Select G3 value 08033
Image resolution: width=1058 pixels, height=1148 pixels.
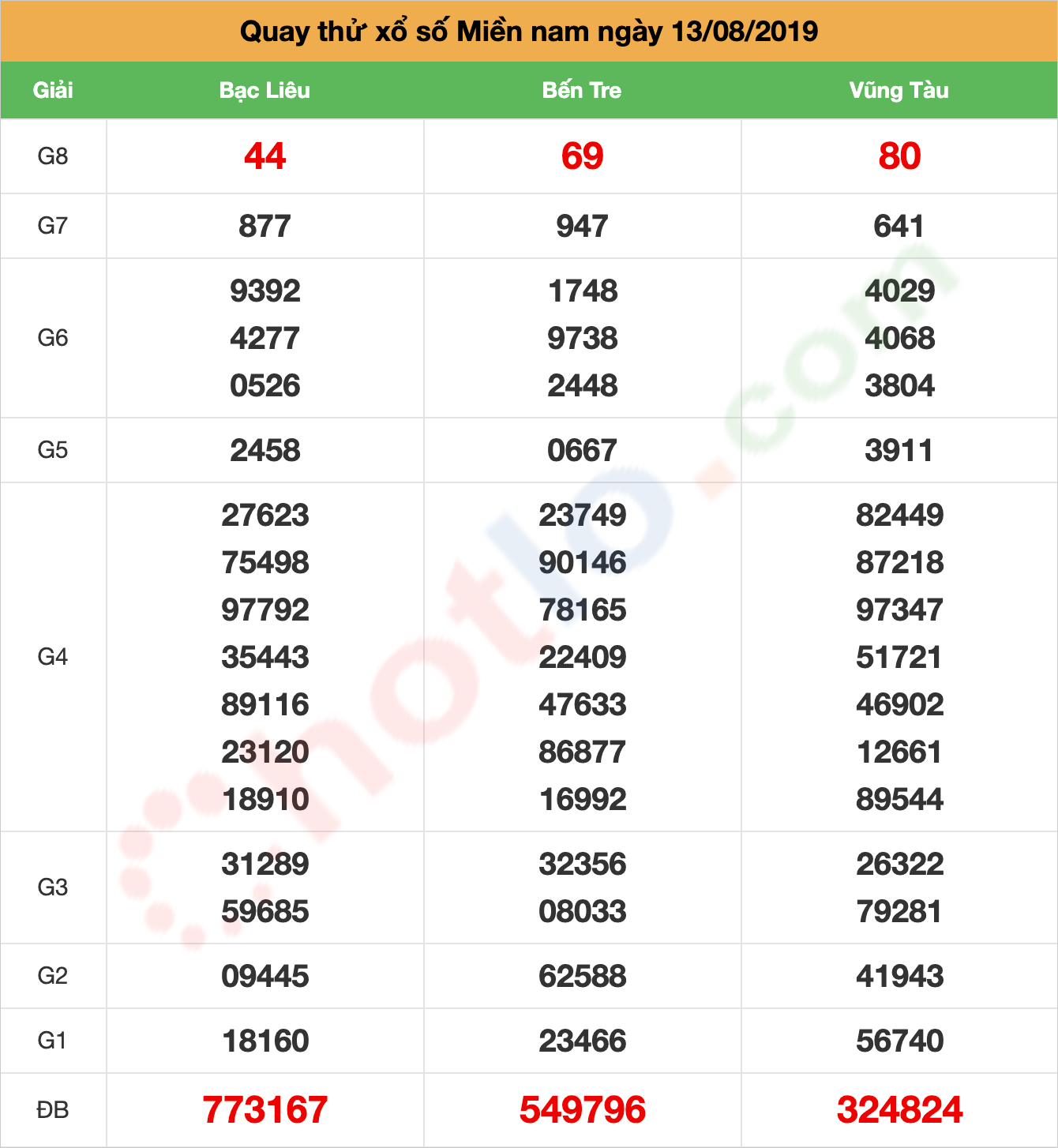582,912
